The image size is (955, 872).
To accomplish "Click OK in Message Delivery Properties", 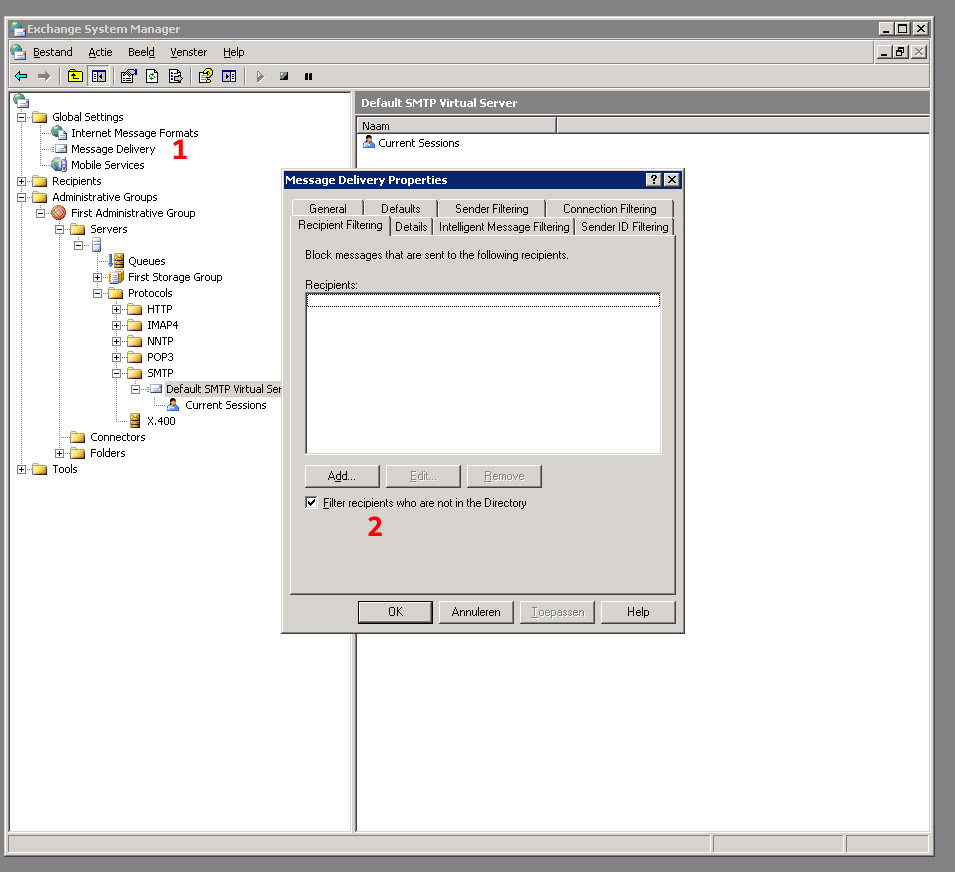I will click(x=395, y=612).
